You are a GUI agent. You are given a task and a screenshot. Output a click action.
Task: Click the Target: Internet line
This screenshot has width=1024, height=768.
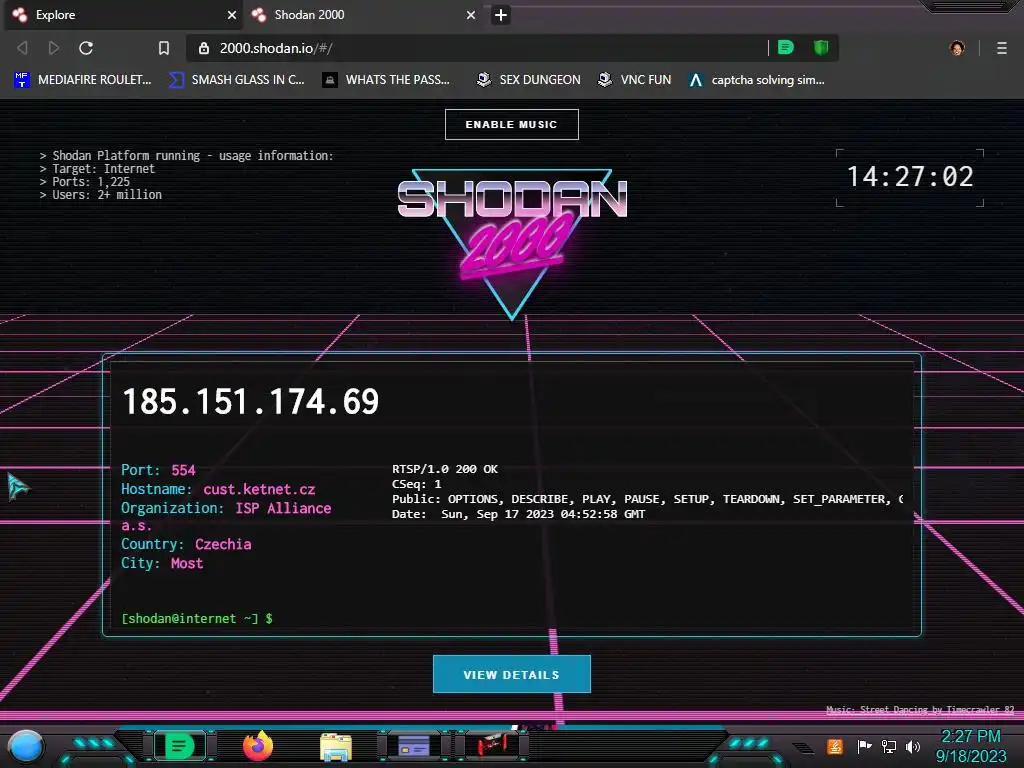[x=97, y=168]
